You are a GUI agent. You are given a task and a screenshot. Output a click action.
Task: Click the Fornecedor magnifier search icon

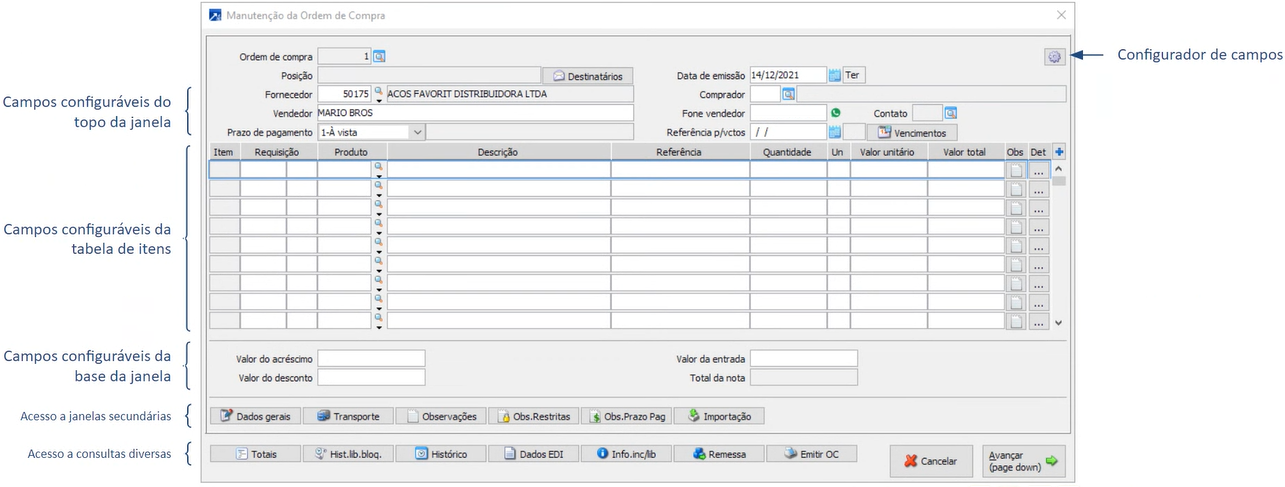click(379, 91)
